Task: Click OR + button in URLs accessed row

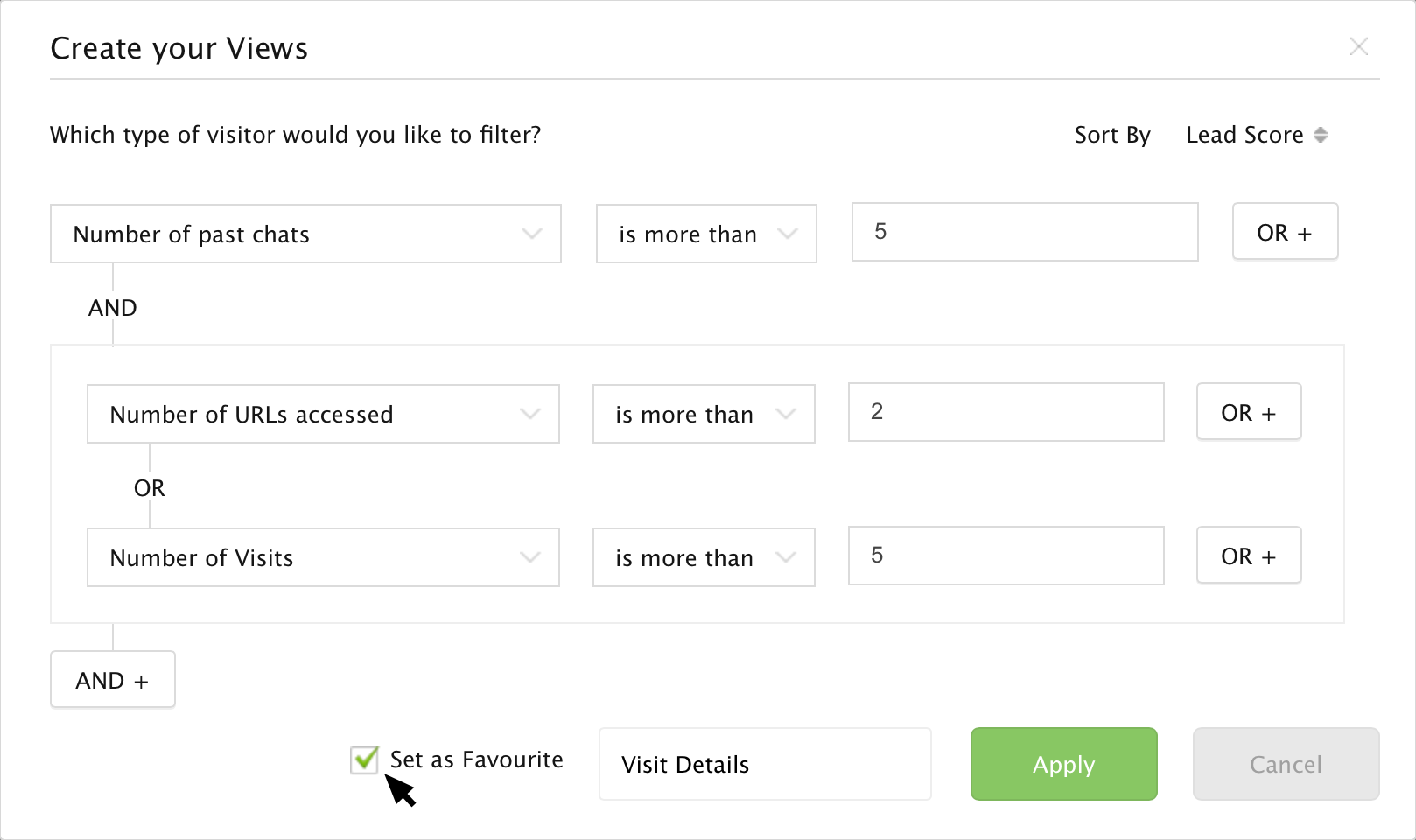Action: tap(1248, 412)
